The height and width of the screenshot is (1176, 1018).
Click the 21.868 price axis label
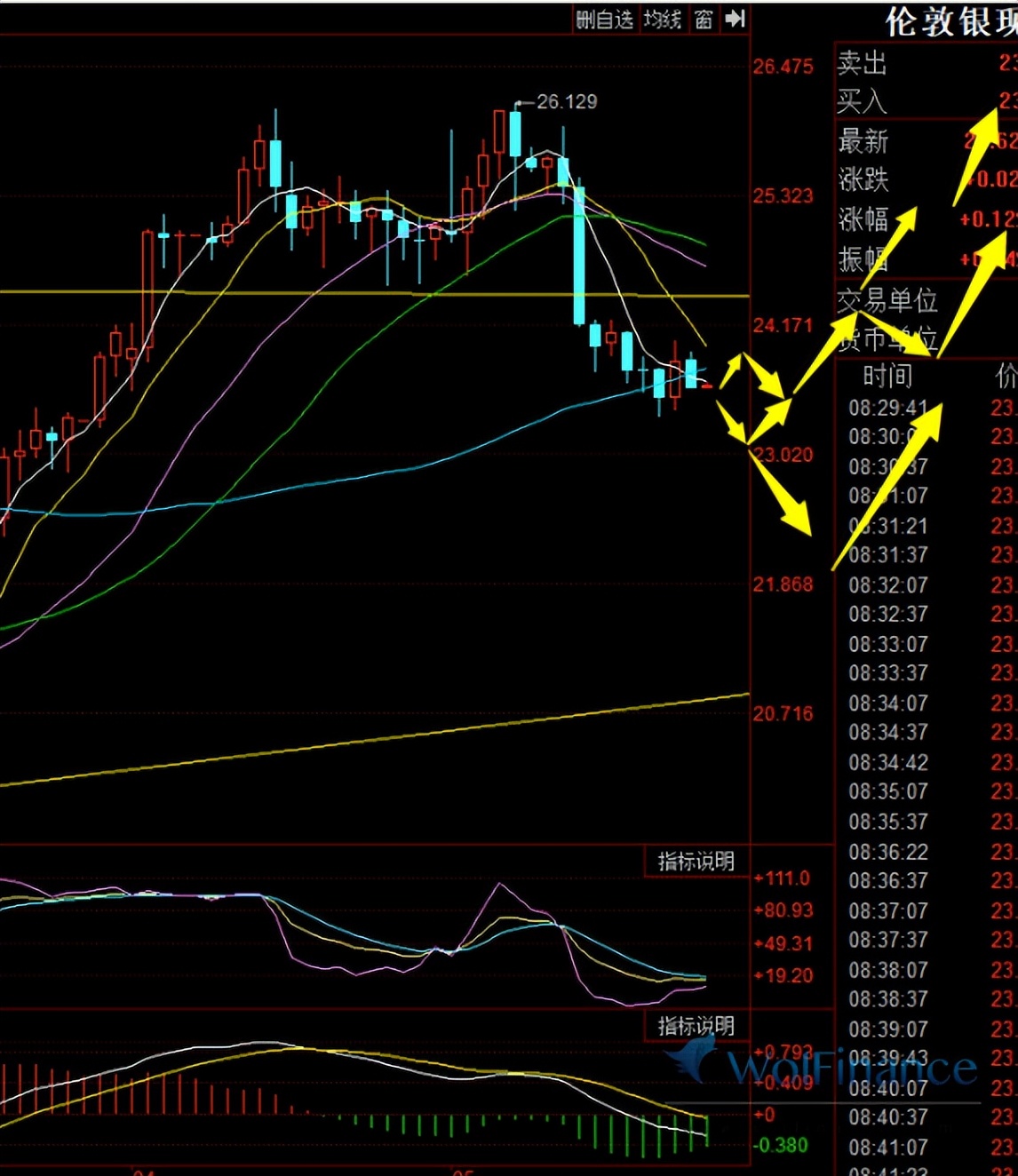(x=783, y=584)
